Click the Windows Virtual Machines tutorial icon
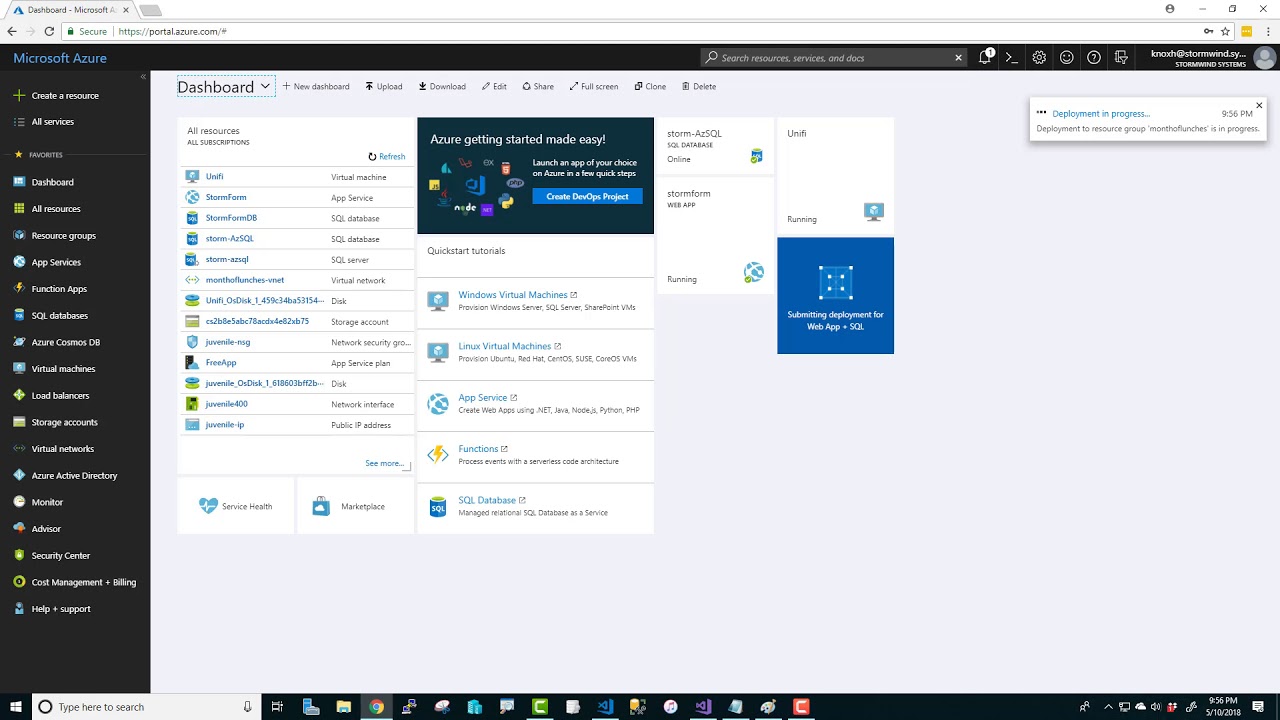1280x720 pixels. 438,301
